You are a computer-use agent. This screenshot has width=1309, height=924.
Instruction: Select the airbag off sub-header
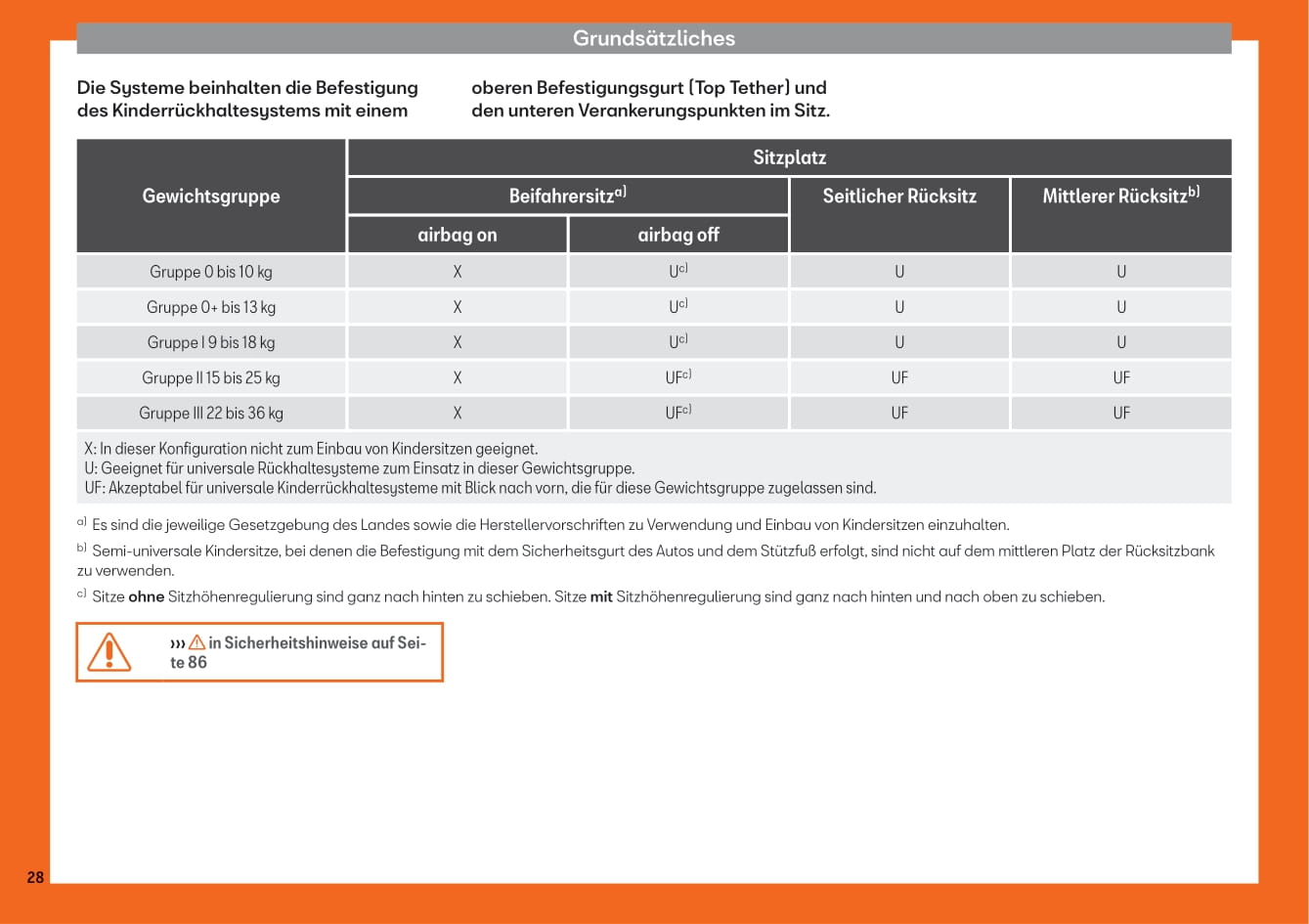point(677,235)
